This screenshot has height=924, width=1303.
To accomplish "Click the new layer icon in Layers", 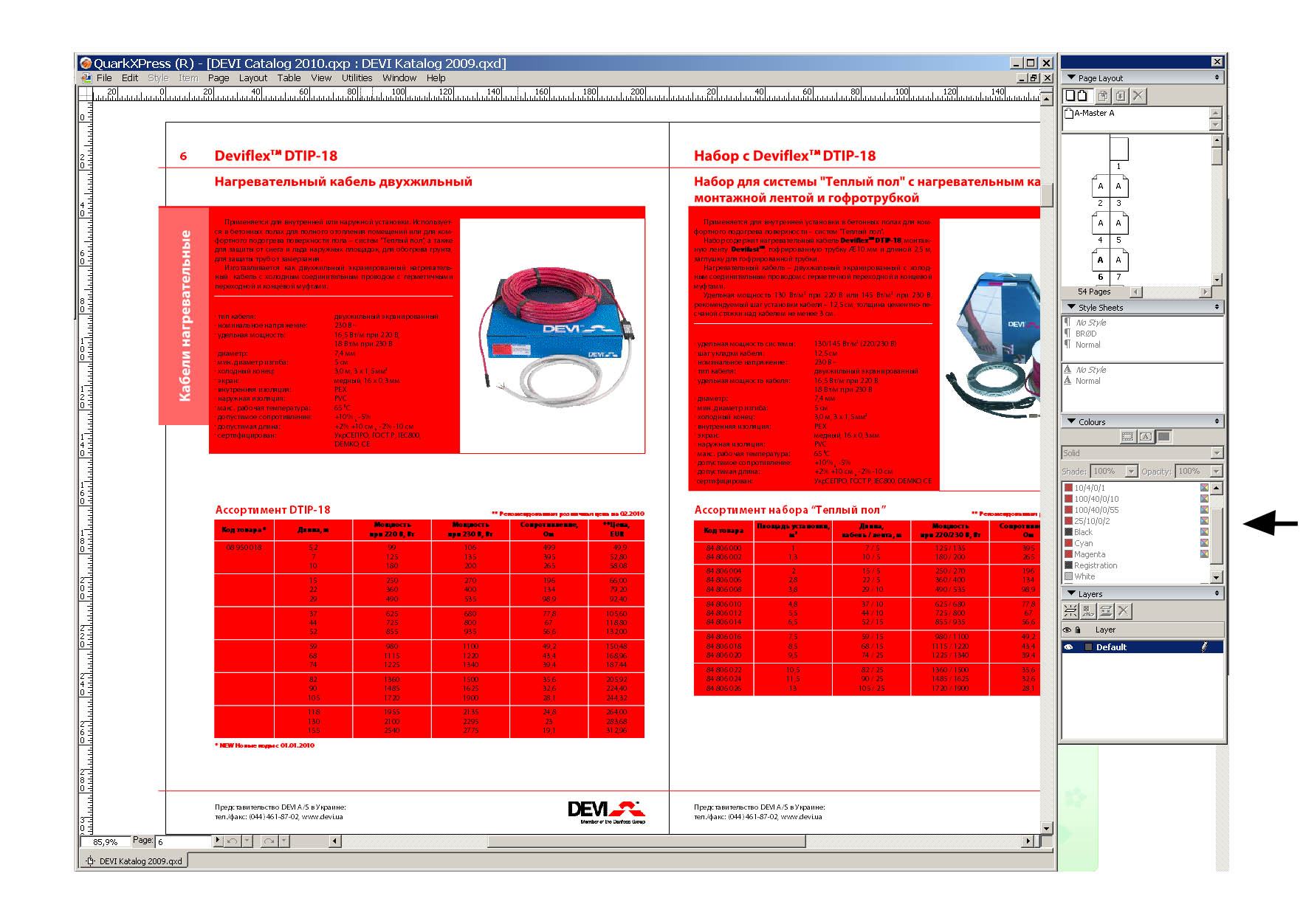I will [x=1070, y=610].
